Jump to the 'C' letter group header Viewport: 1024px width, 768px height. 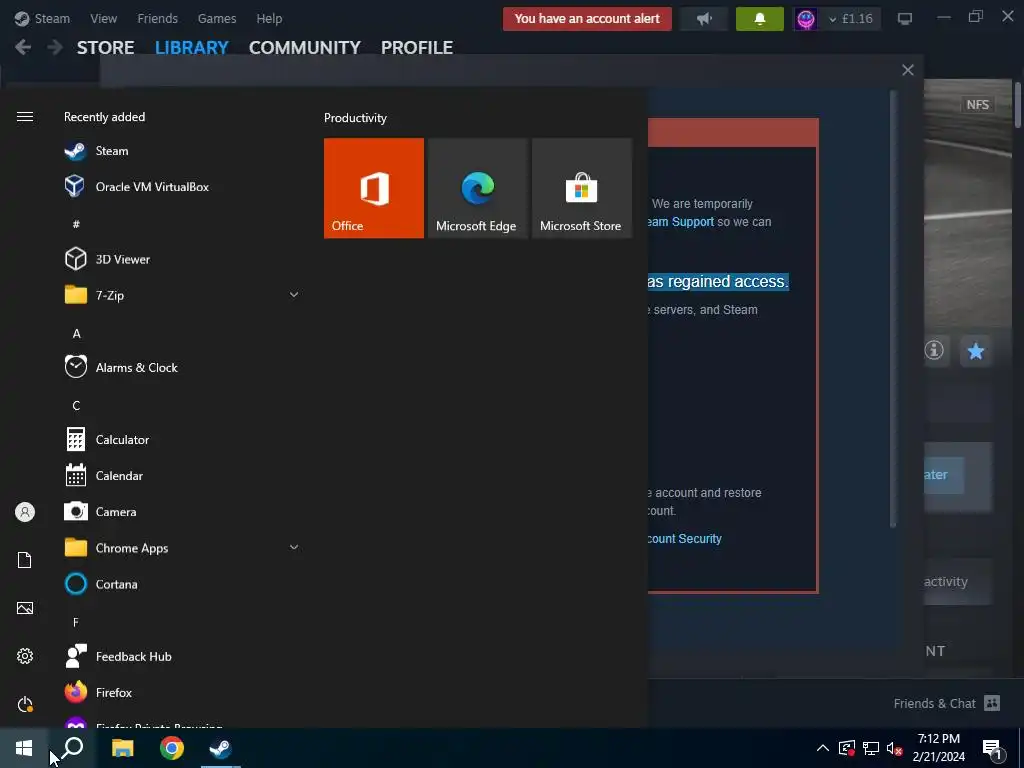tap(76, 406)
